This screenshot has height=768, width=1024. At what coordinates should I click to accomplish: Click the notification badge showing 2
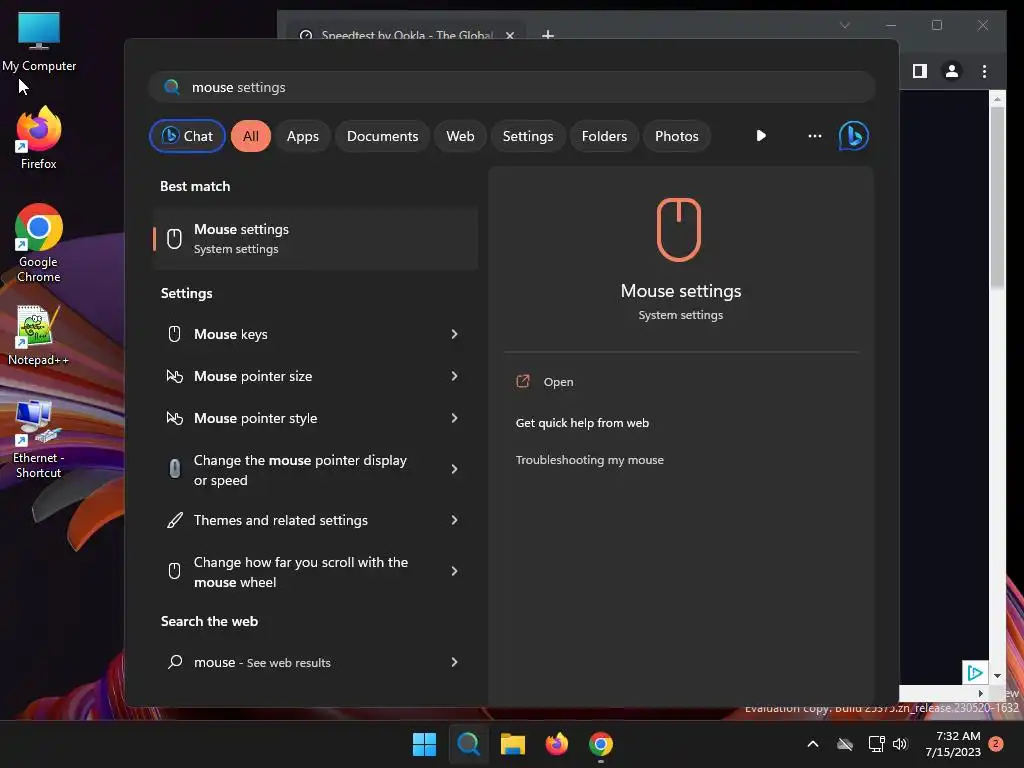click(995, 744)
